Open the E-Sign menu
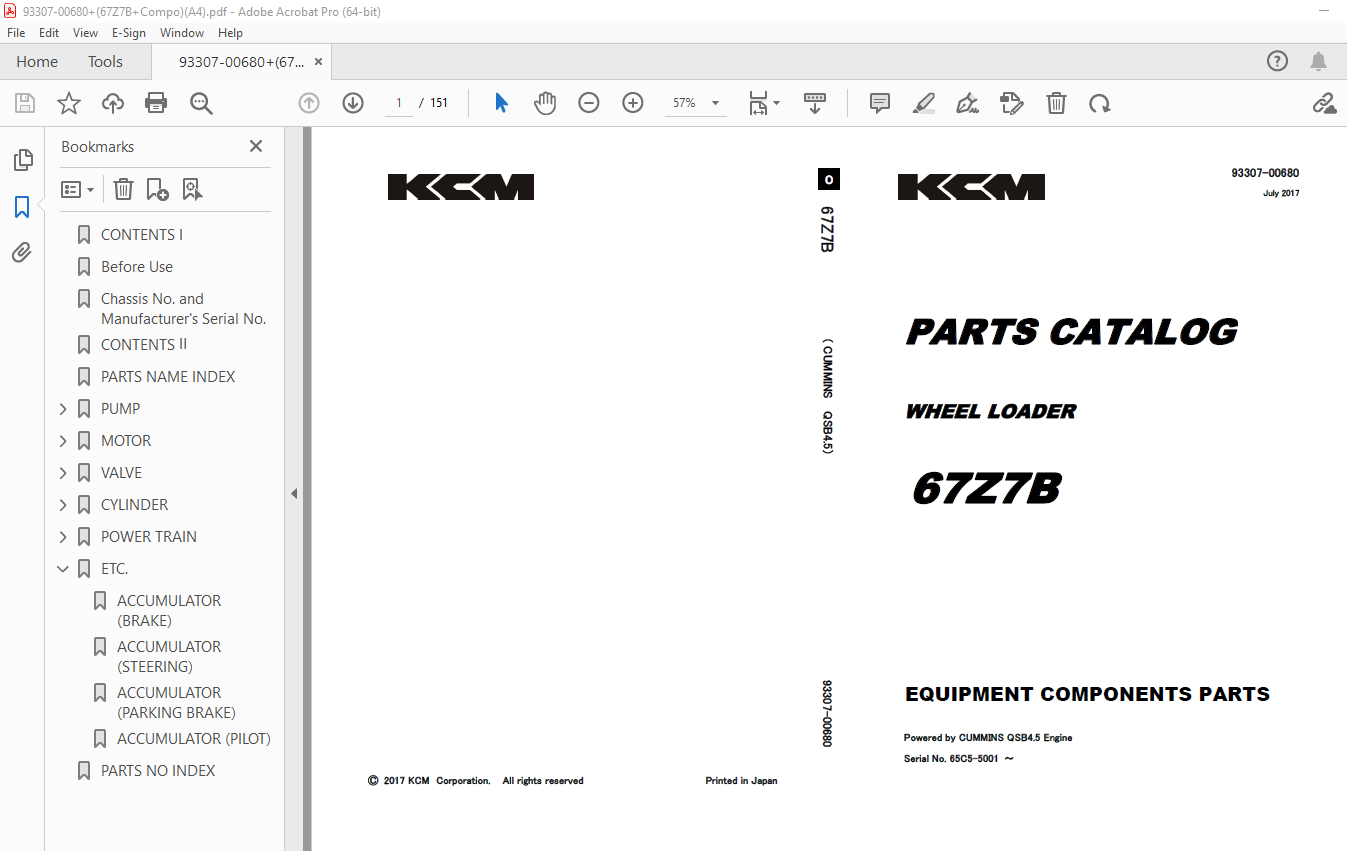 (x=128, y=33)
